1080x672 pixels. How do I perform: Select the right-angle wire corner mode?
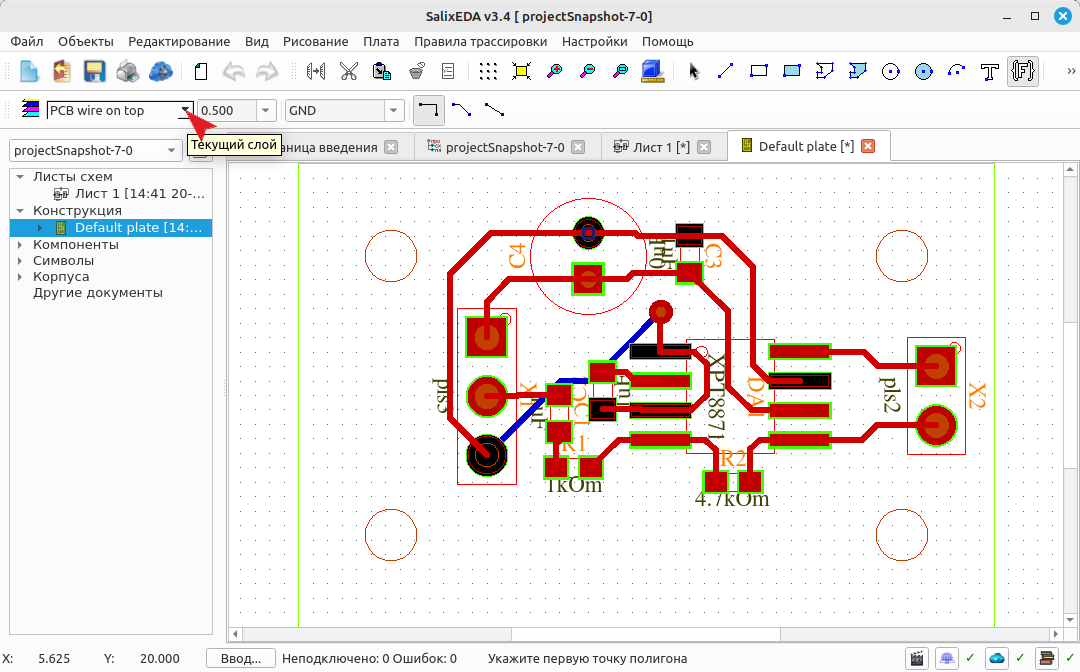point(428,110)
